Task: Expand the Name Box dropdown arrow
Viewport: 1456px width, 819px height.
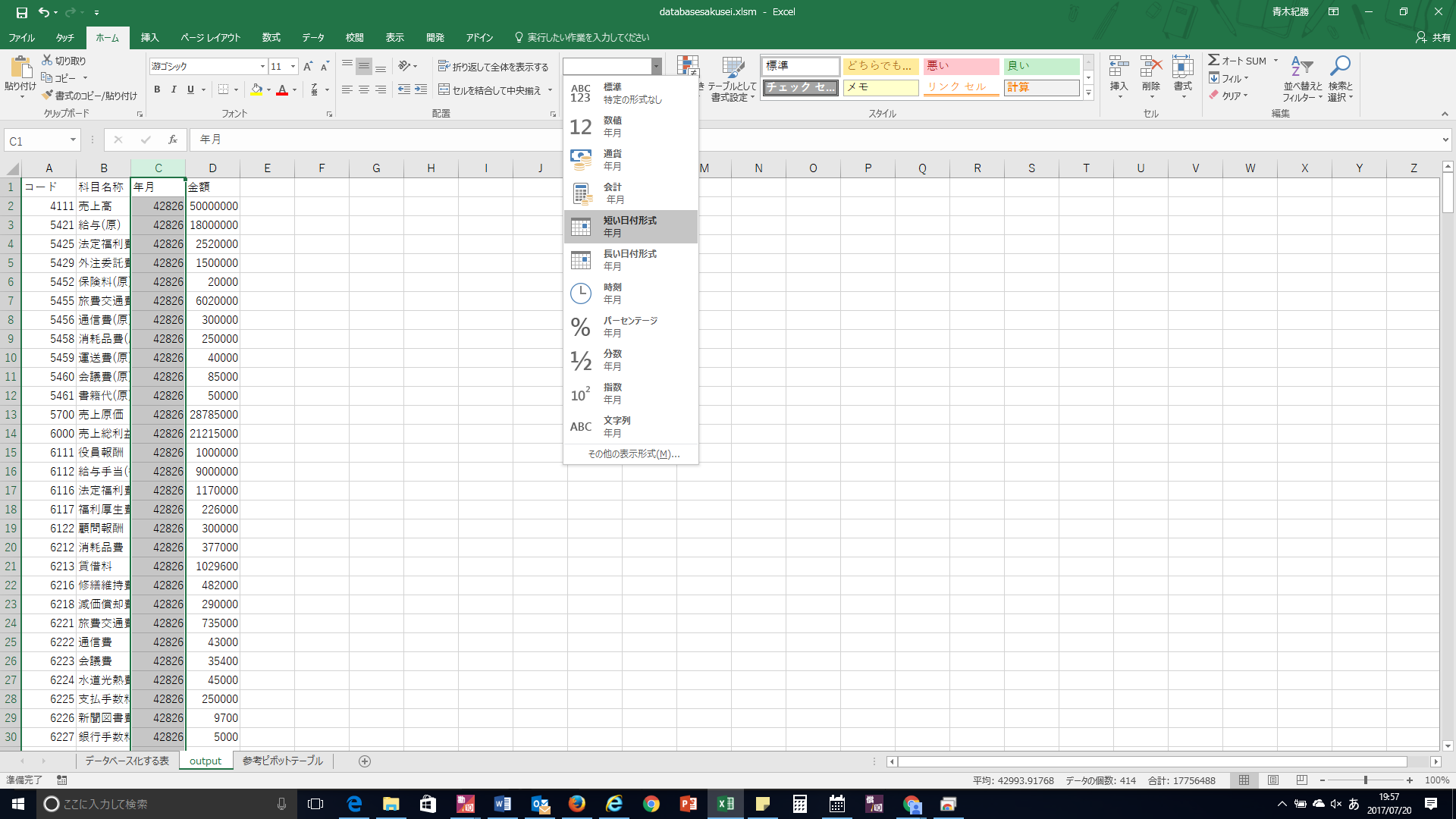Action: [73, 140]
